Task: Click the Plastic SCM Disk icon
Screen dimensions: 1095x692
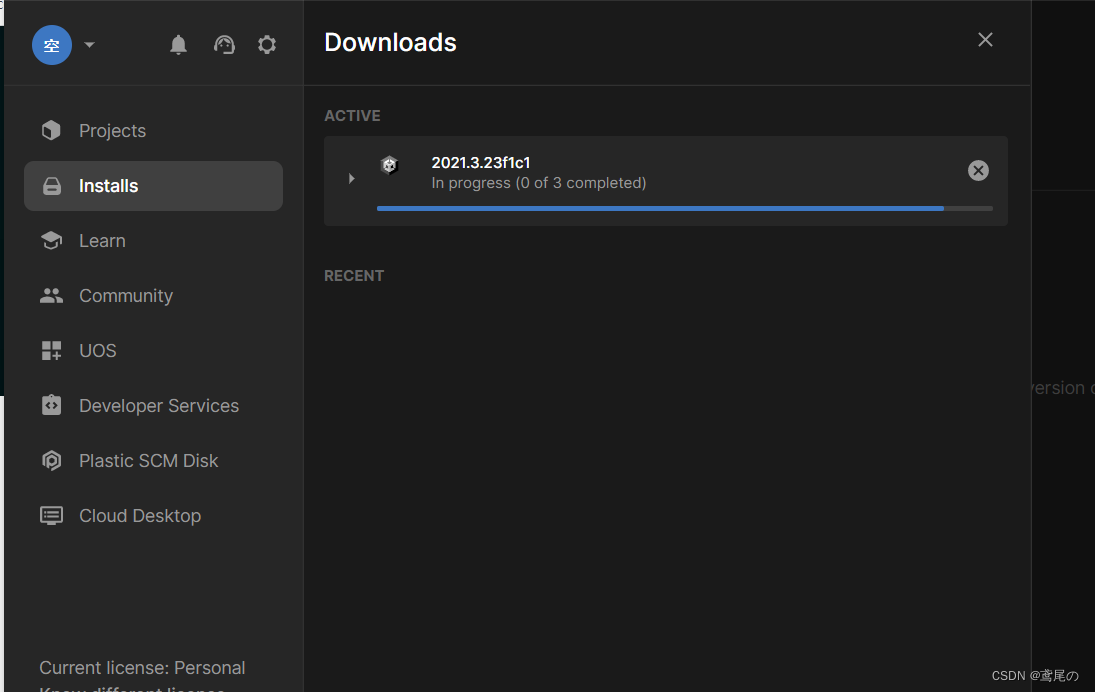Action: coord(52,460)
